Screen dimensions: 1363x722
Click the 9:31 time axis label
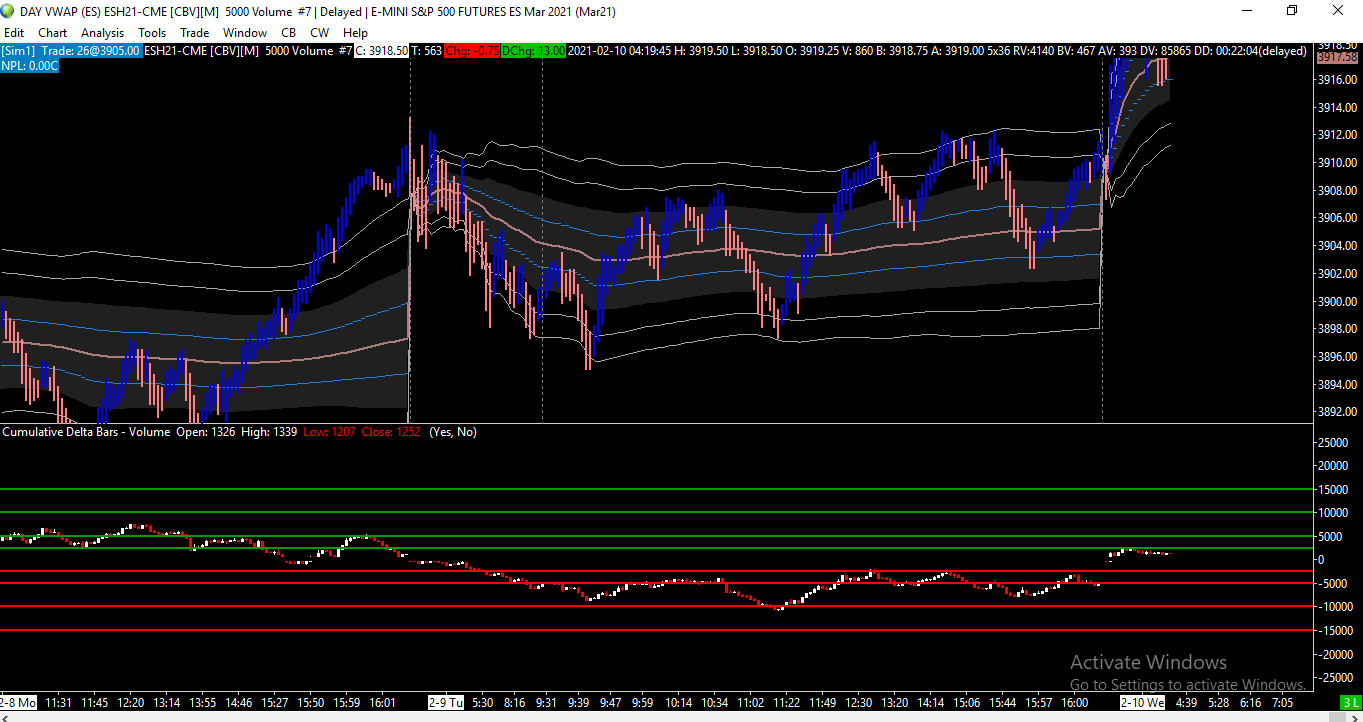(x=546, y=703)
